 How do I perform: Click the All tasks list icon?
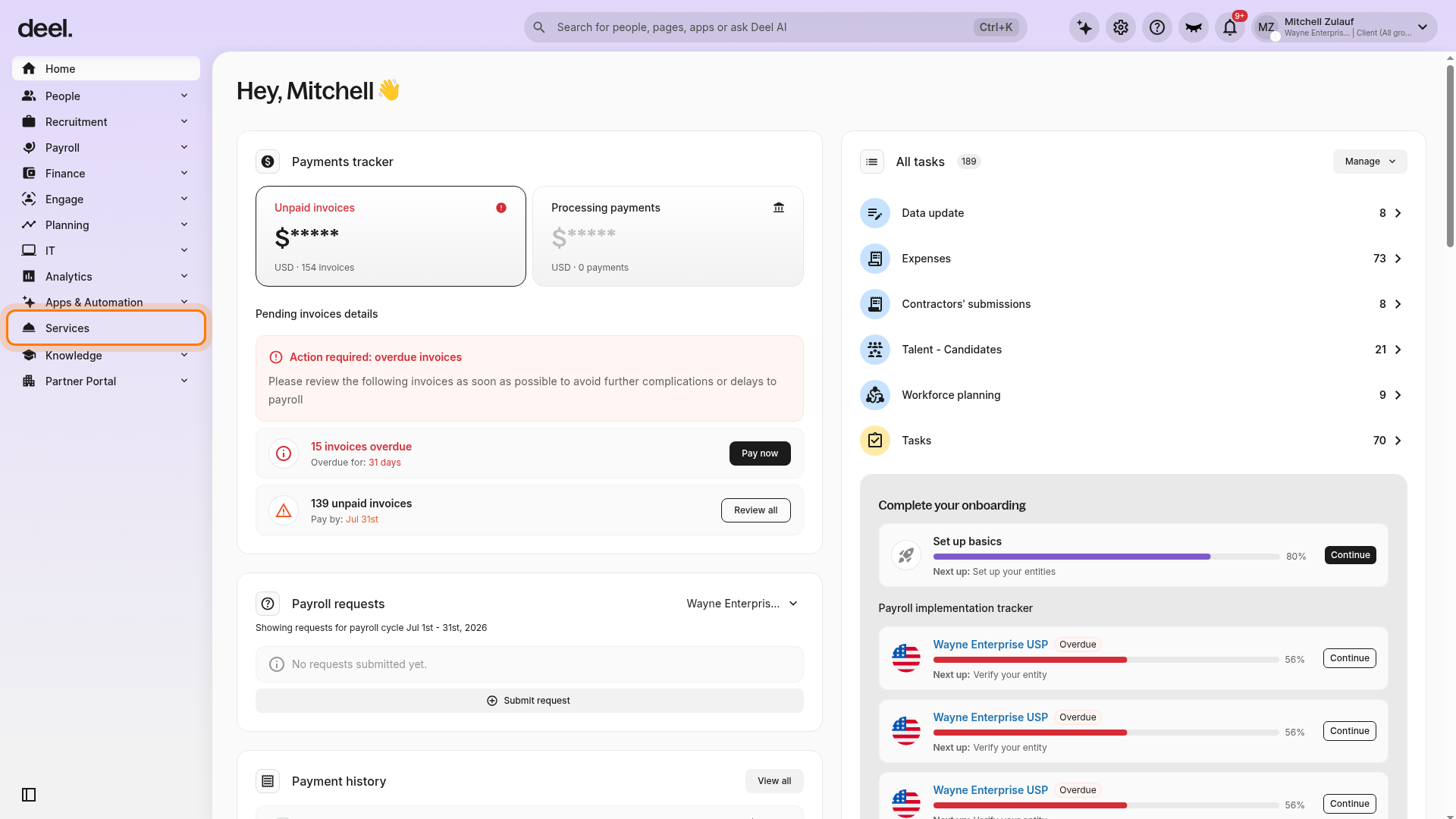[872, 162]
